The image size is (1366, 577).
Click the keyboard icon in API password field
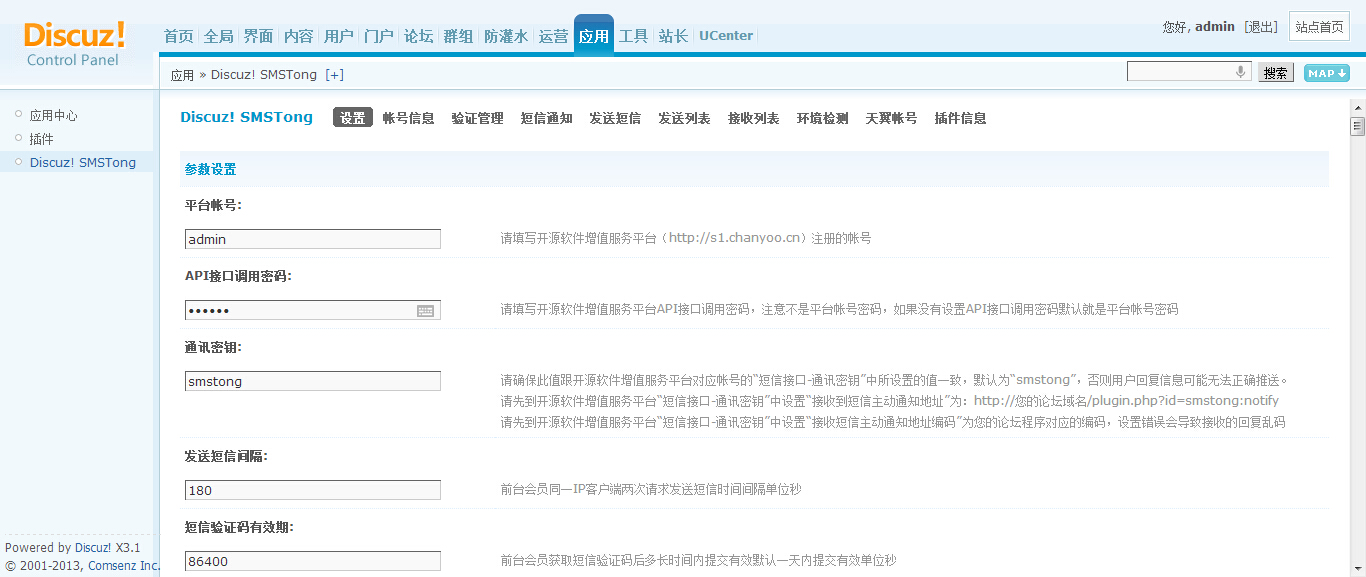point(426,311)
